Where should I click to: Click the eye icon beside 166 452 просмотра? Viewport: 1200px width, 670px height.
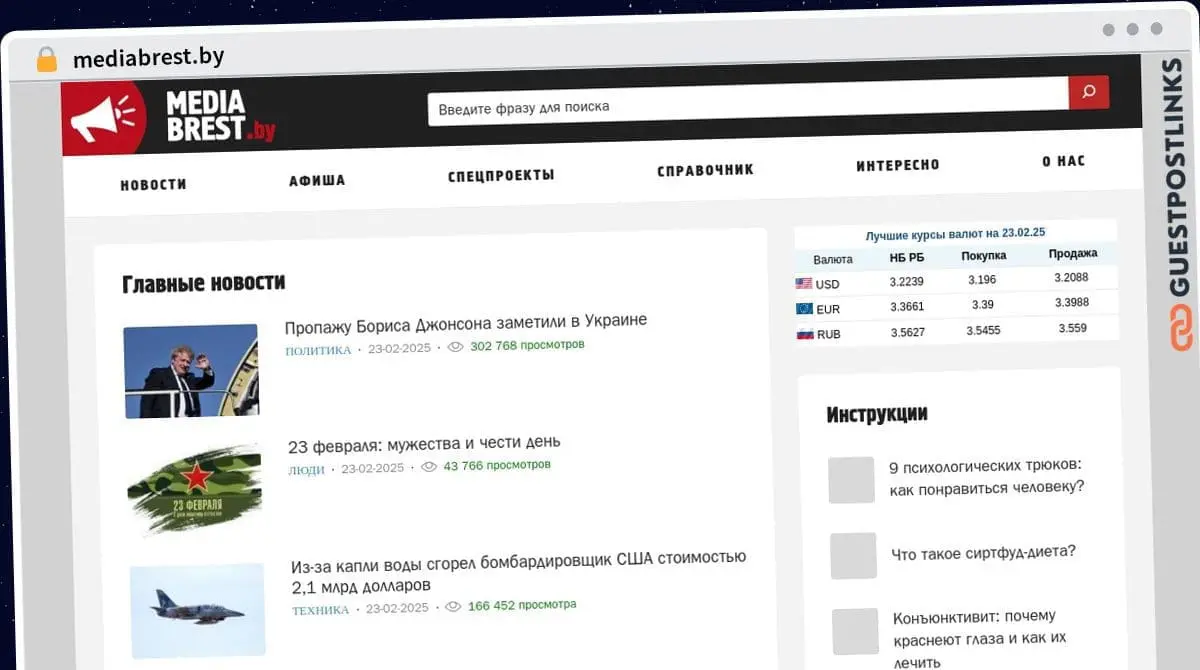point(453,607)
